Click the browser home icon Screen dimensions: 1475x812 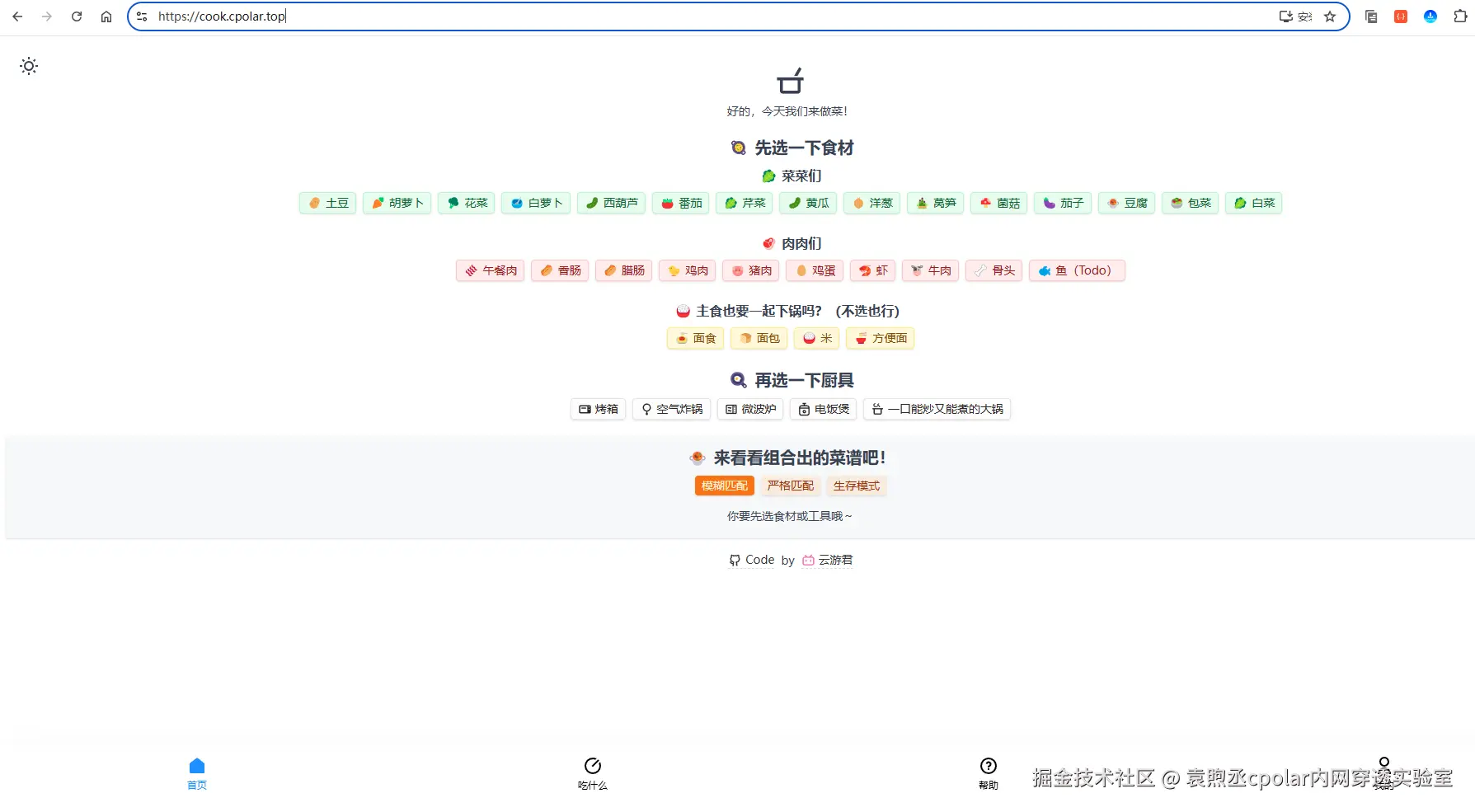pos(106,16)
